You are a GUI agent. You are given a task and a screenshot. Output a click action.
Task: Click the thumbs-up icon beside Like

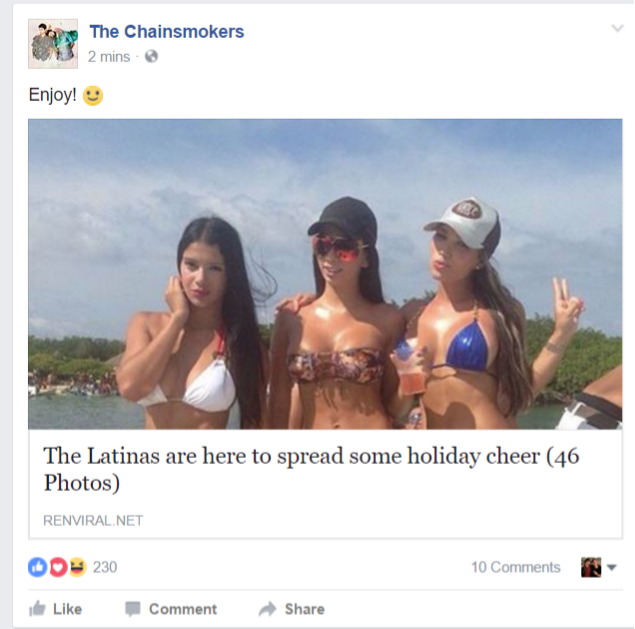tap(37, 608)
